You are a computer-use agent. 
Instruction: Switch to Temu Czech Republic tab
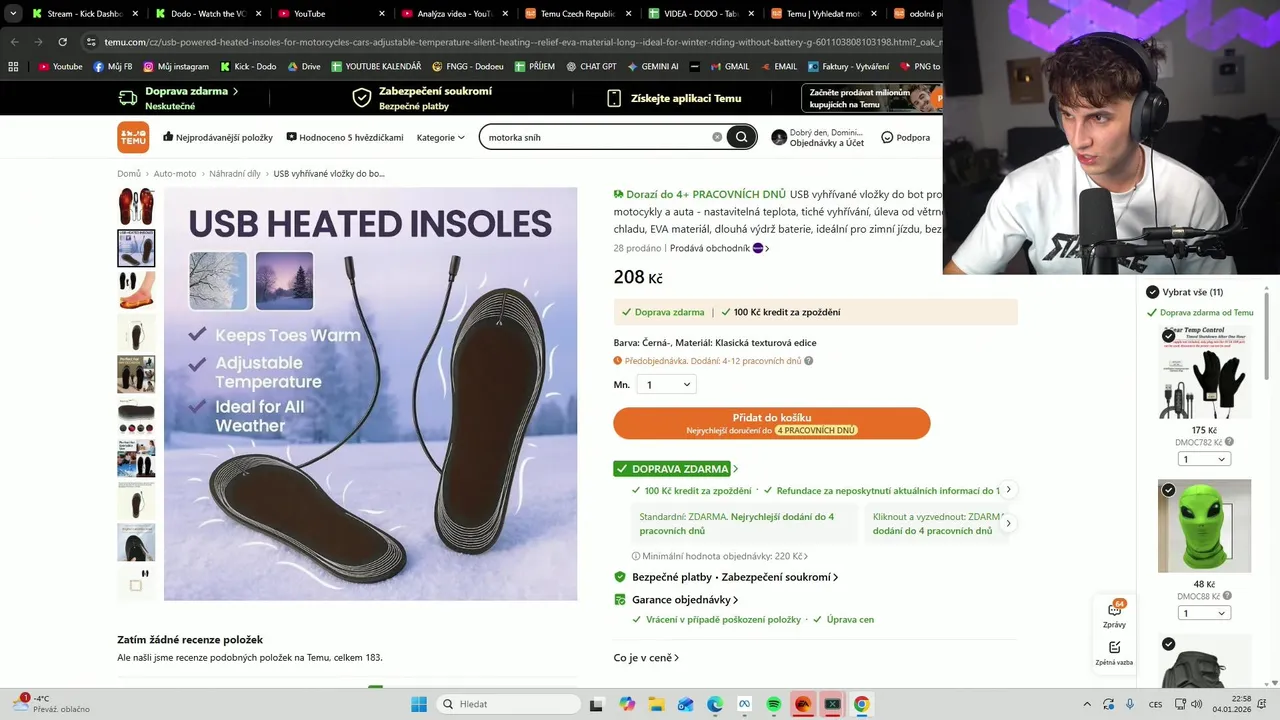577,14
